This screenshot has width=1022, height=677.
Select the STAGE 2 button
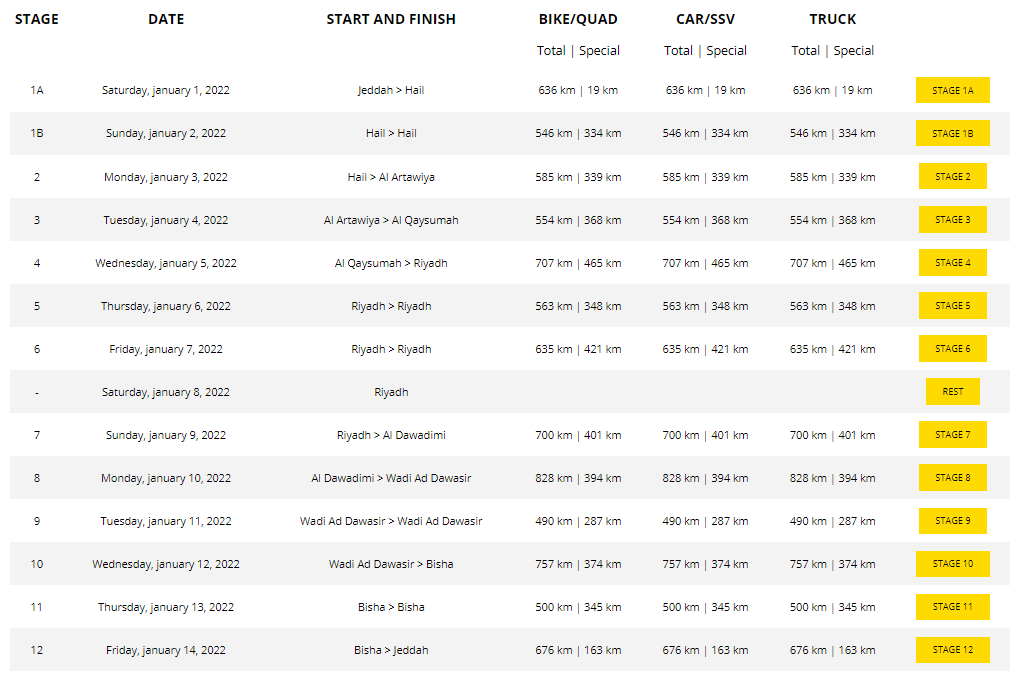pos(952,176)
